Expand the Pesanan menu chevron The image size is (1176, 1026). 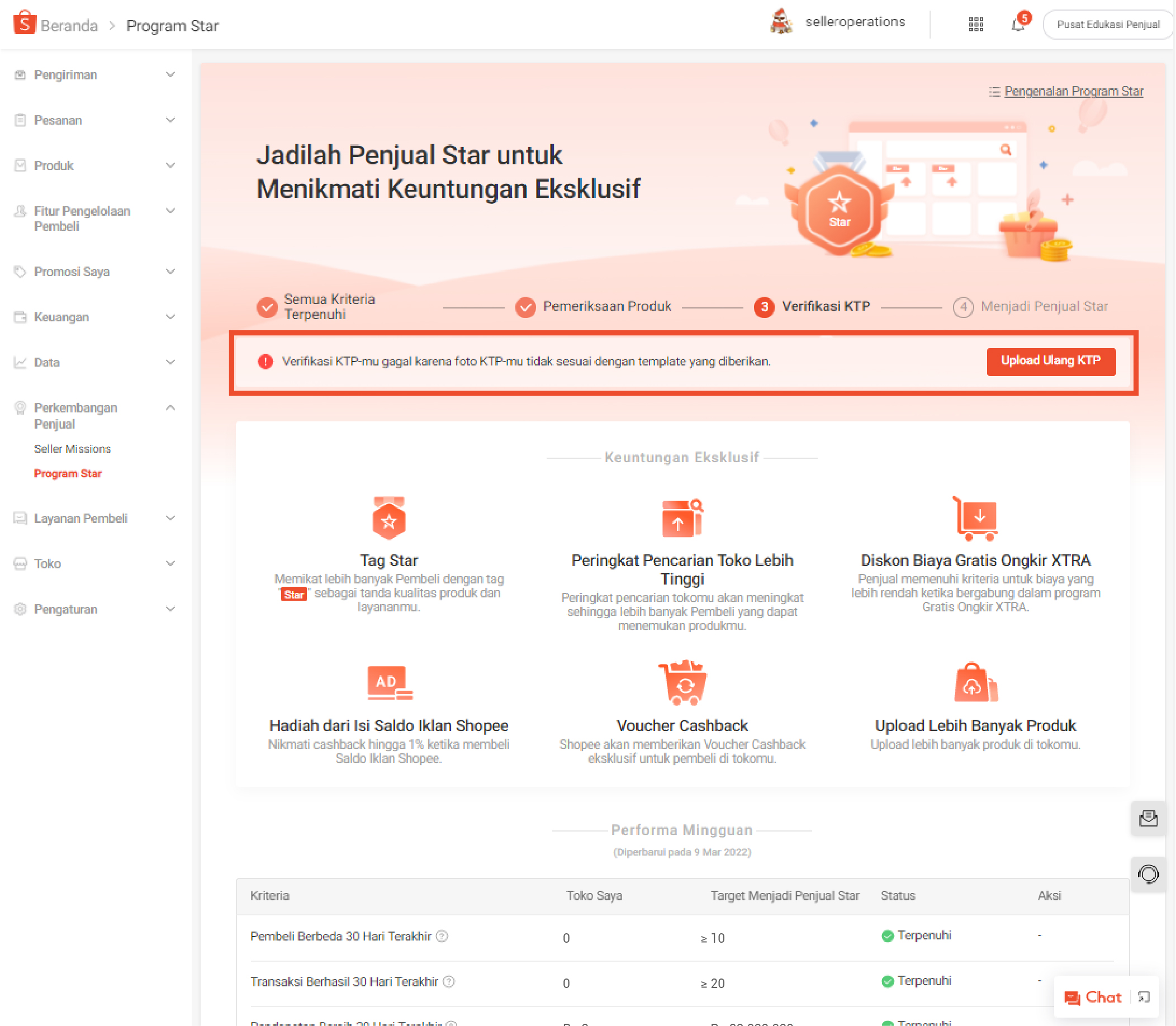170,120
